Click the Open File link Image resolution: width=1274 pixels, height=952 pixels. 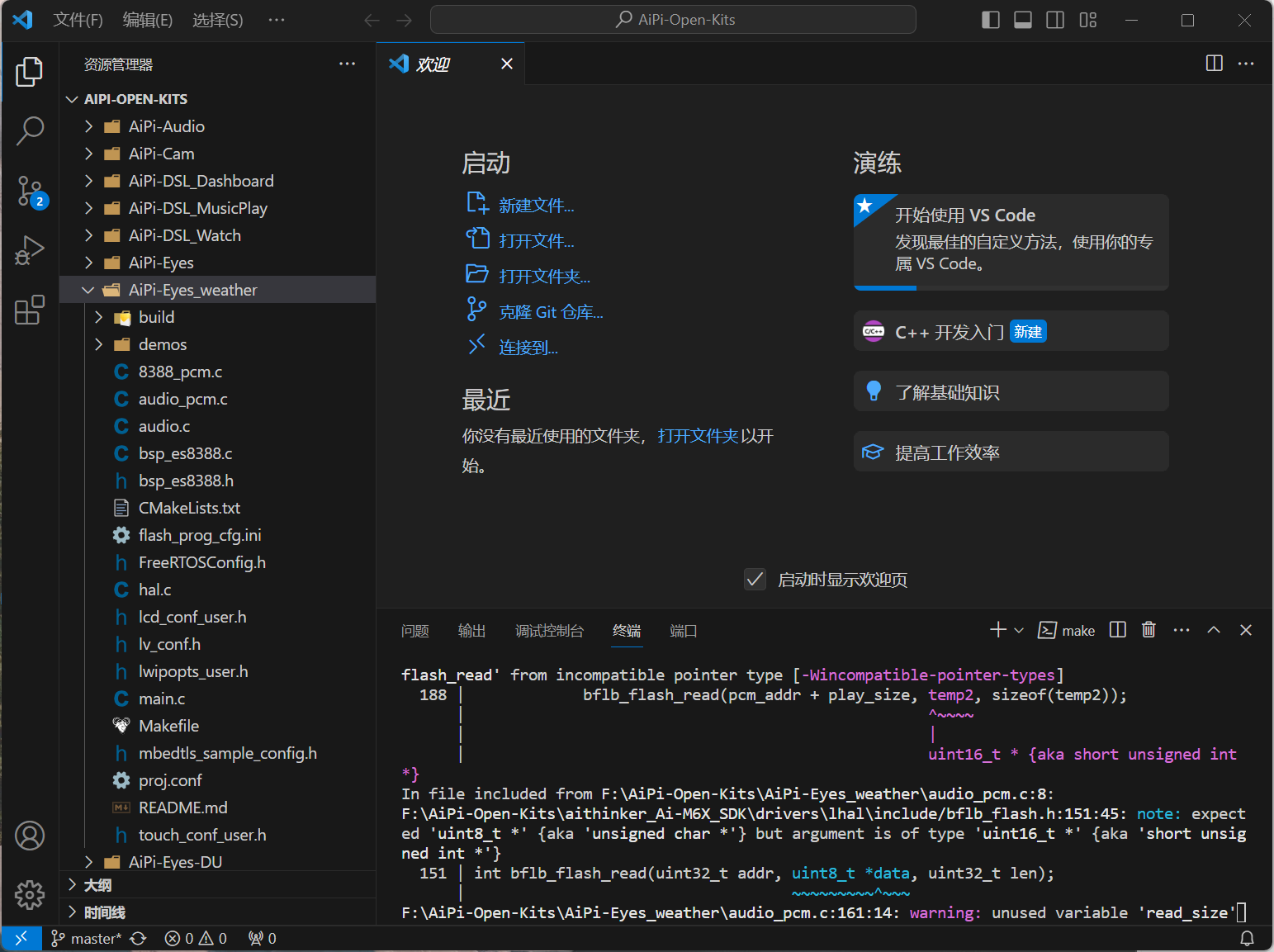point(537,241)
